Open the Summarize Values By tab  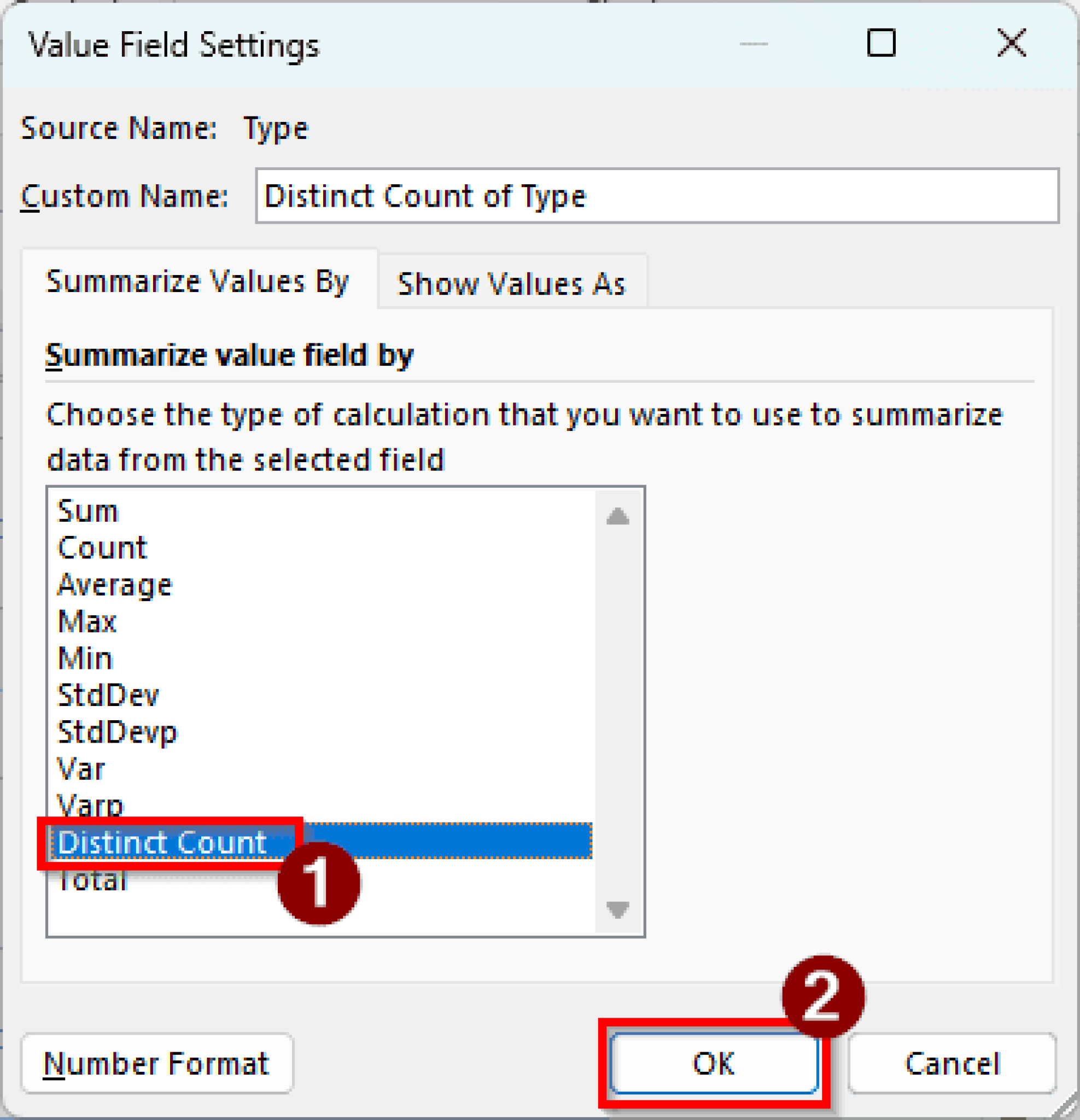click(x=199, y=280)
